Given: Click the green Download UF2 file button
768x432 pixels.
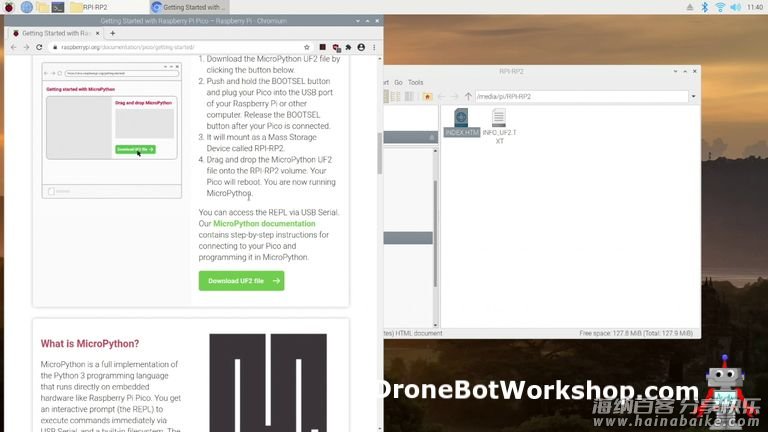Looking at the screenshot, I should tap(241, 281).
